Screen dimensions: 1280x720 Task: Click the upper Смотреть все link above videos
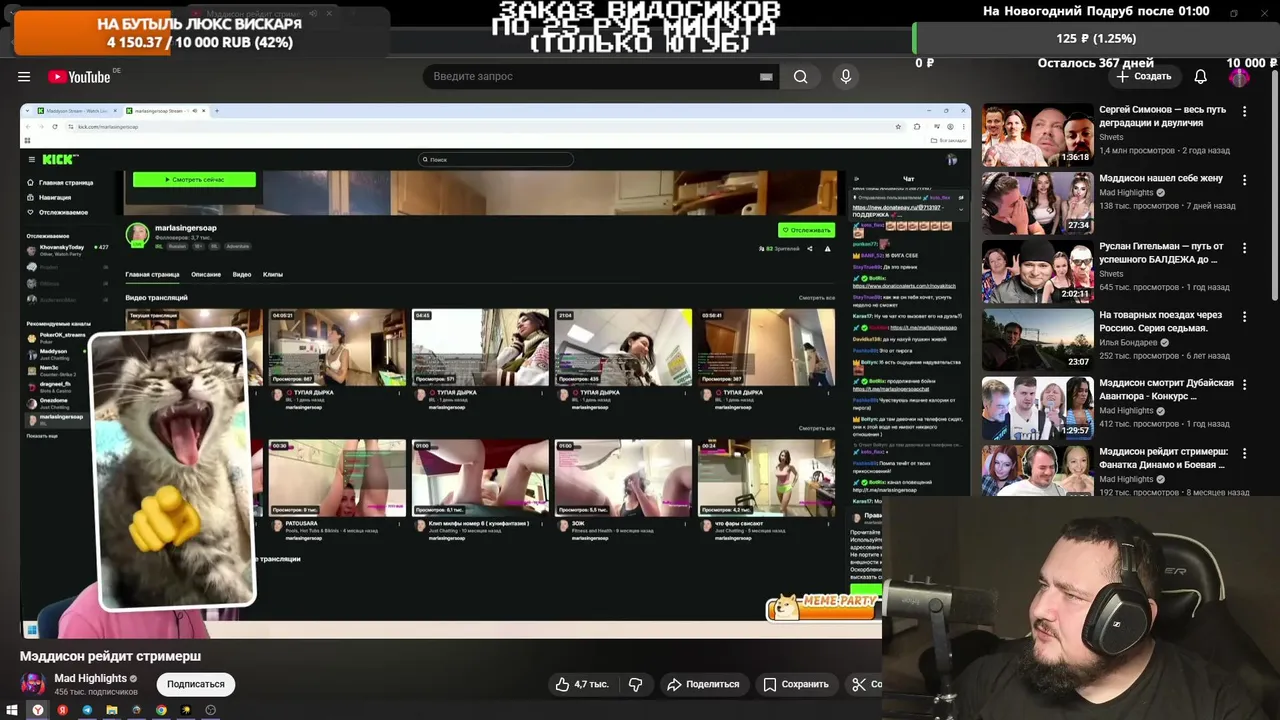tap(816, 298)
